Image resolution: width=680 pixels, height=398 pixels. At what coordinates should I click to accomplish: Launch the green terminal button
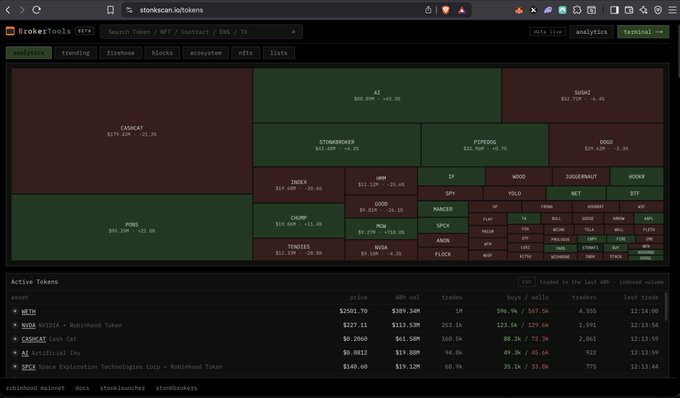tap(643, 32)
